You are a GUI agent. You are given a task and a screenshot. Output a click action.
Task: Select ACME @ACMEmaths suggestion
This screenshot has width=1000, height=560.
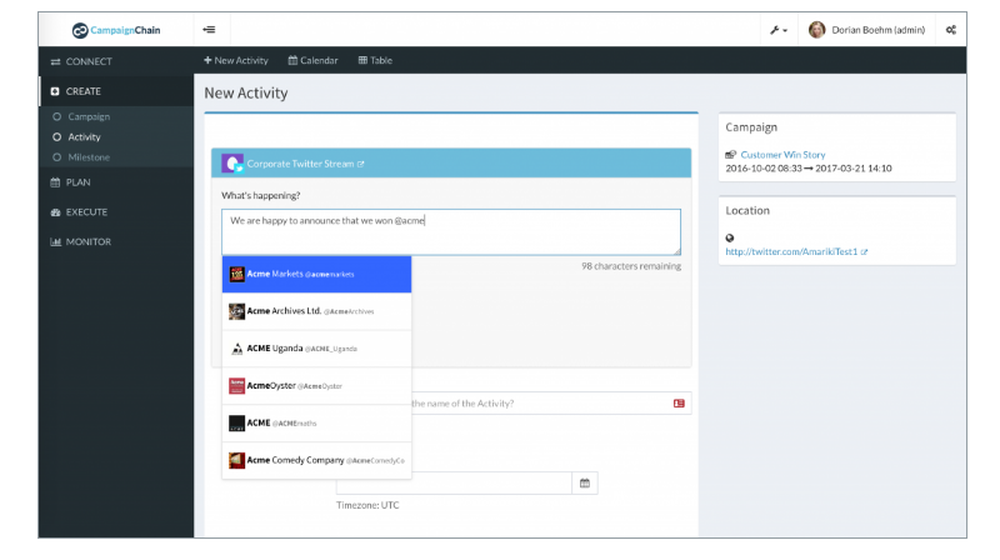[x=316, y=423]
